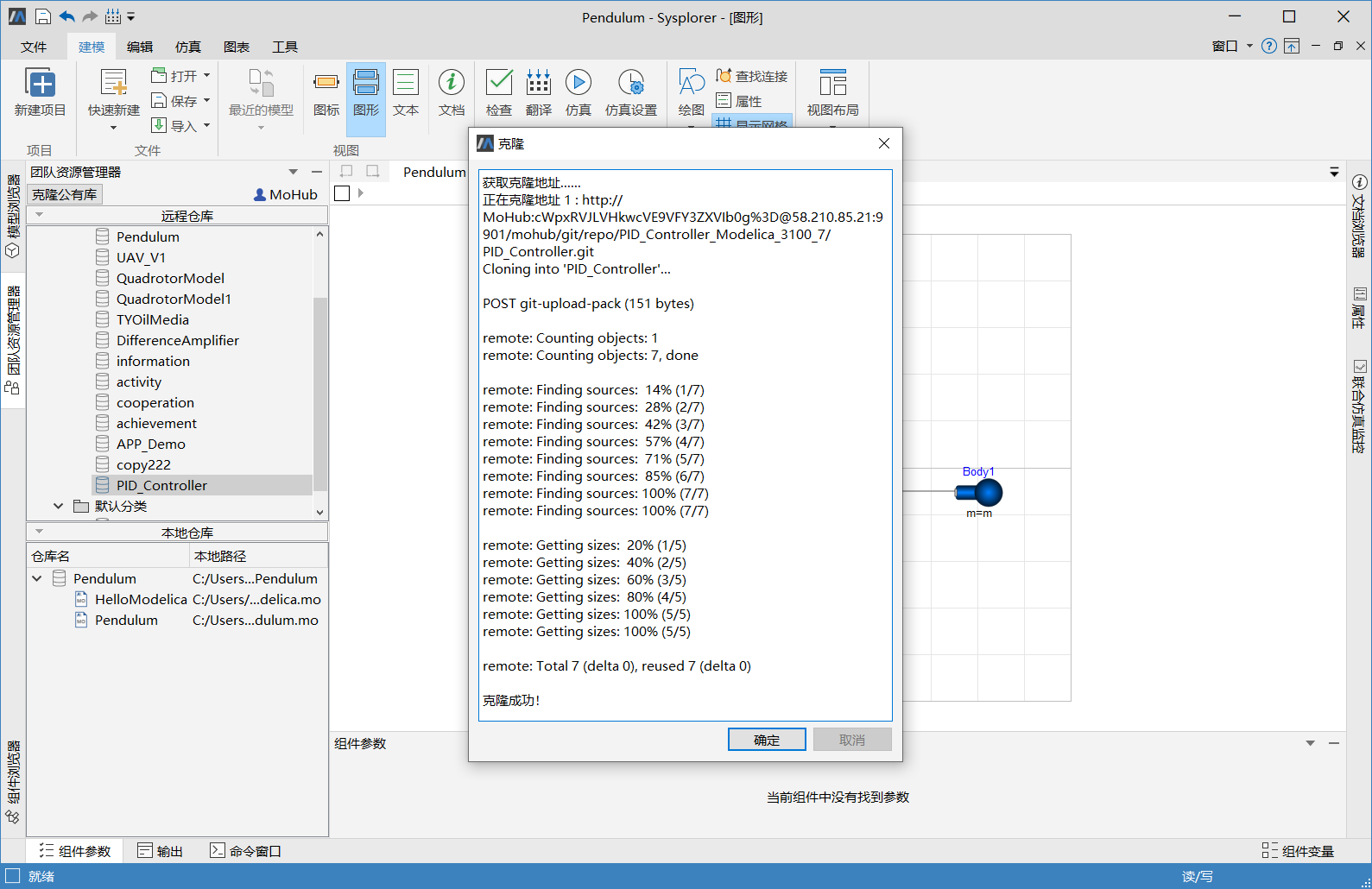
Task: Switch to the 工具 ribbon tab
Action: 285,47
